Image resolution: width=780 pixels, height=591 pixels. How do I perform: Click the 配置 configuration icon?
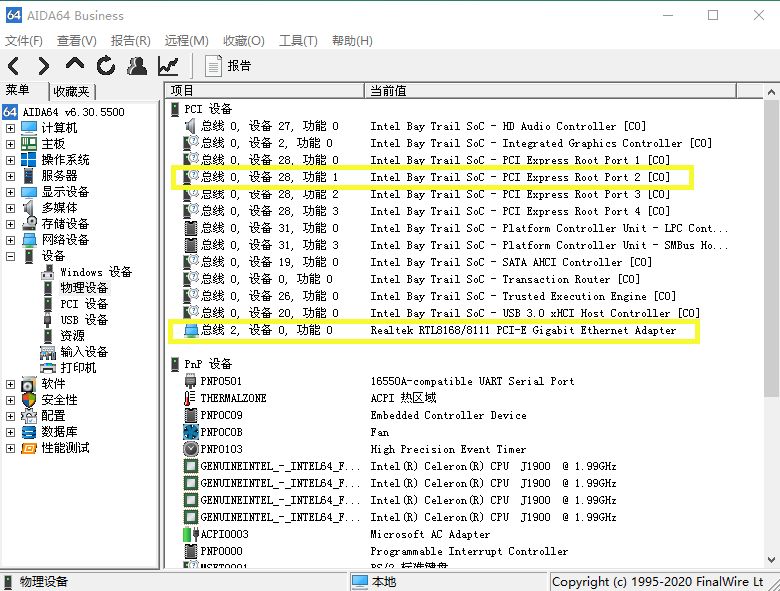(x=29, y=416)
